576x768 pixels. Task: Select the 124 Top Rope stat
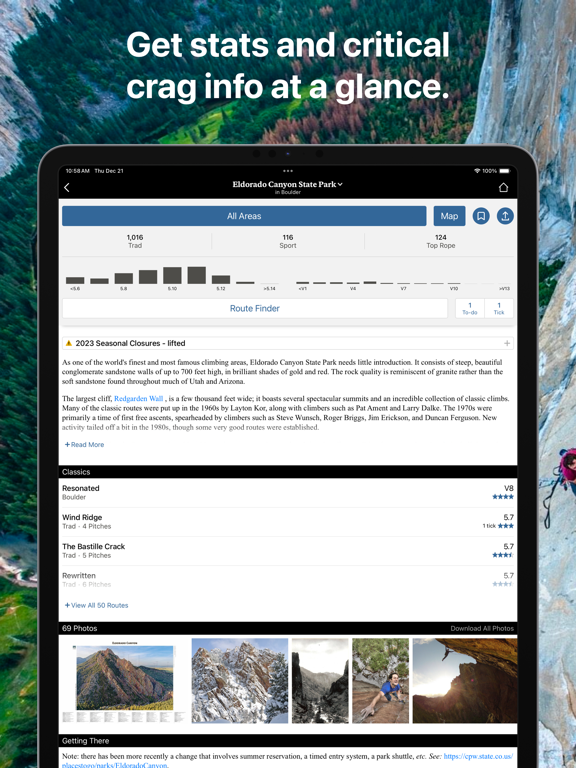(441, 241)
